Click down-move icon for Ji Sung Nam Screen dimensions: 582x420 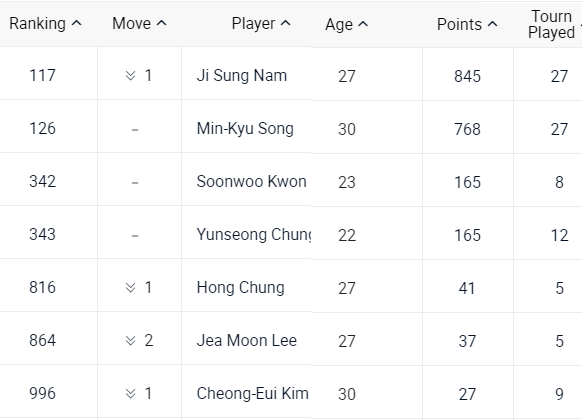(130, 76)
